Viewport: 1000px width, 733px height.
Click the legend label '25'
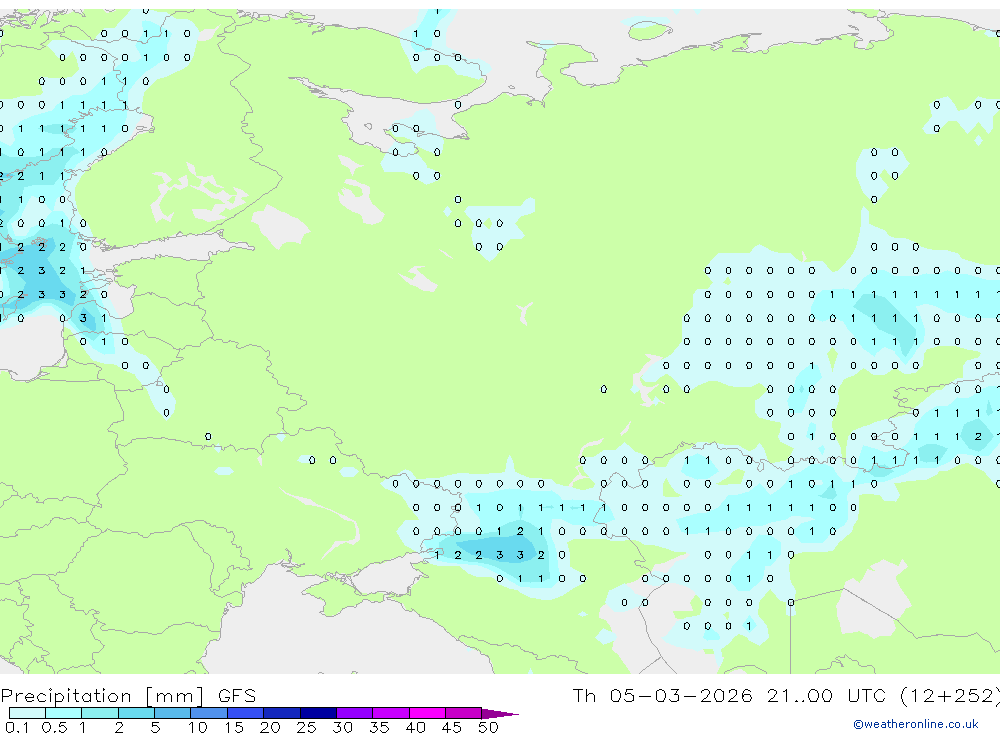306,727
